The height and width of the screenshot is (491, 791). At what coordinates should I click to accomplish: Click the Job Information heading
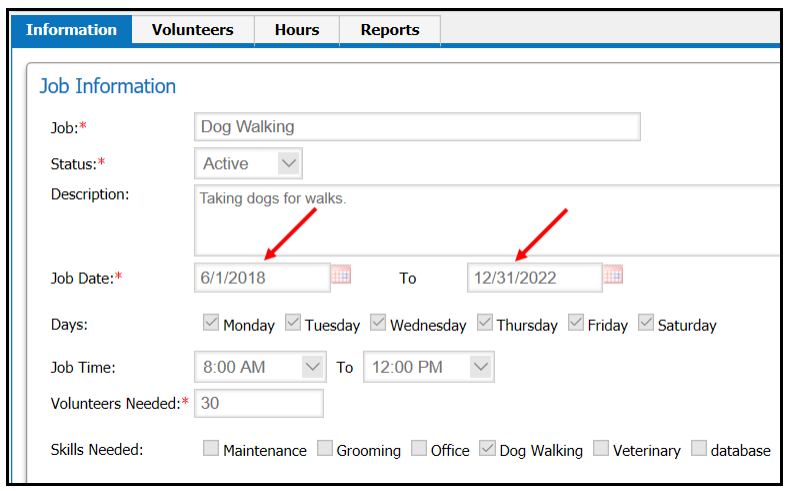(x=108, y=86)
